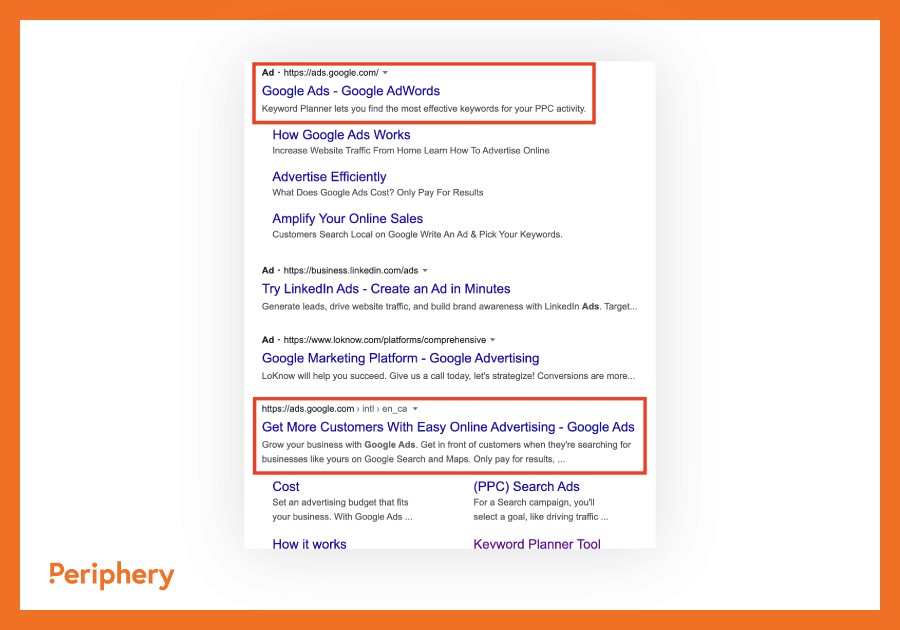Expand dropdown arrow beside business.linkedin.com/ads URL
The width and height of the screenshot is (900, 630).
(425, 270)
